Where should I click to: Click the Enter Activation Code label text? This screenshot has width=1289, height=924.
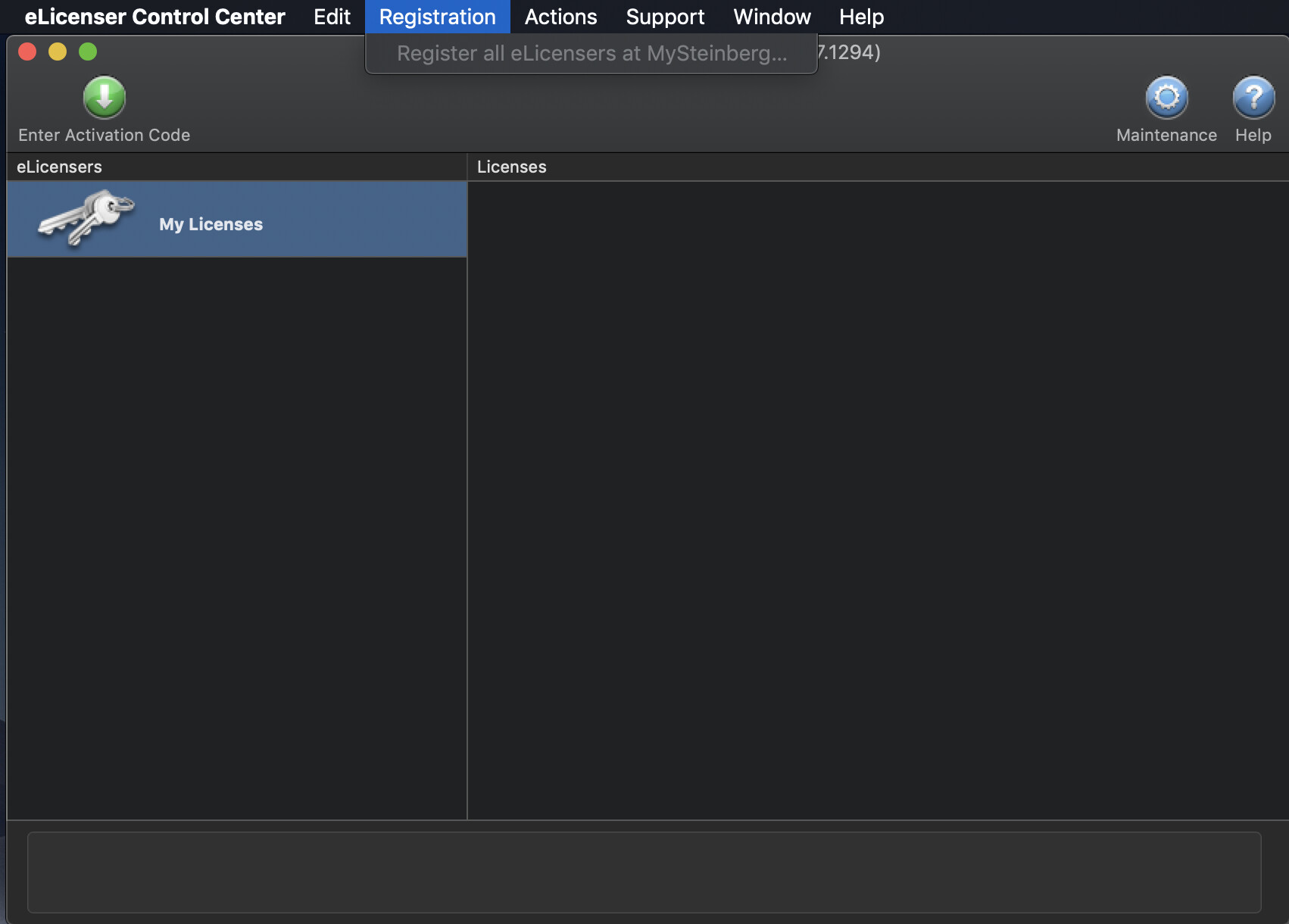coord(104,135)
